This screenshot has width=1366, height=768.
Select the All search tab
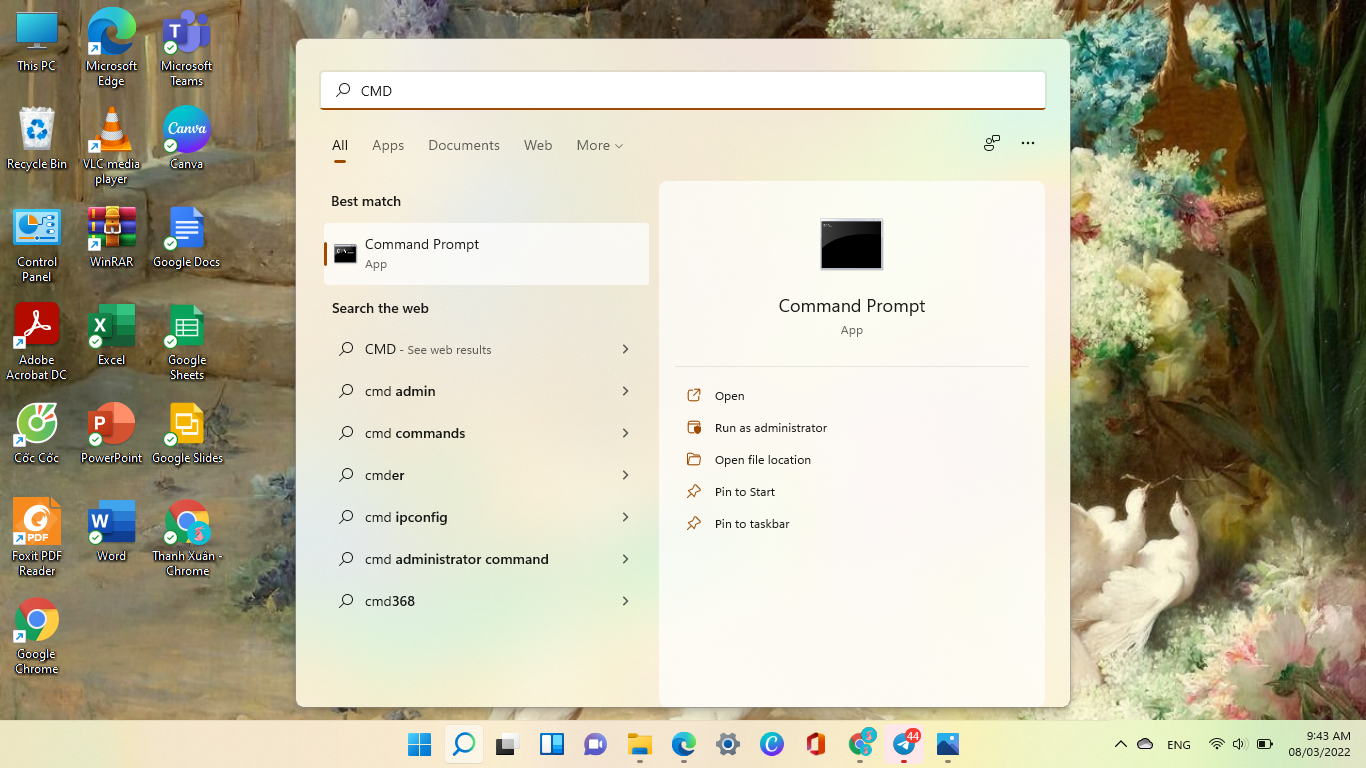(x=340, y=145)
